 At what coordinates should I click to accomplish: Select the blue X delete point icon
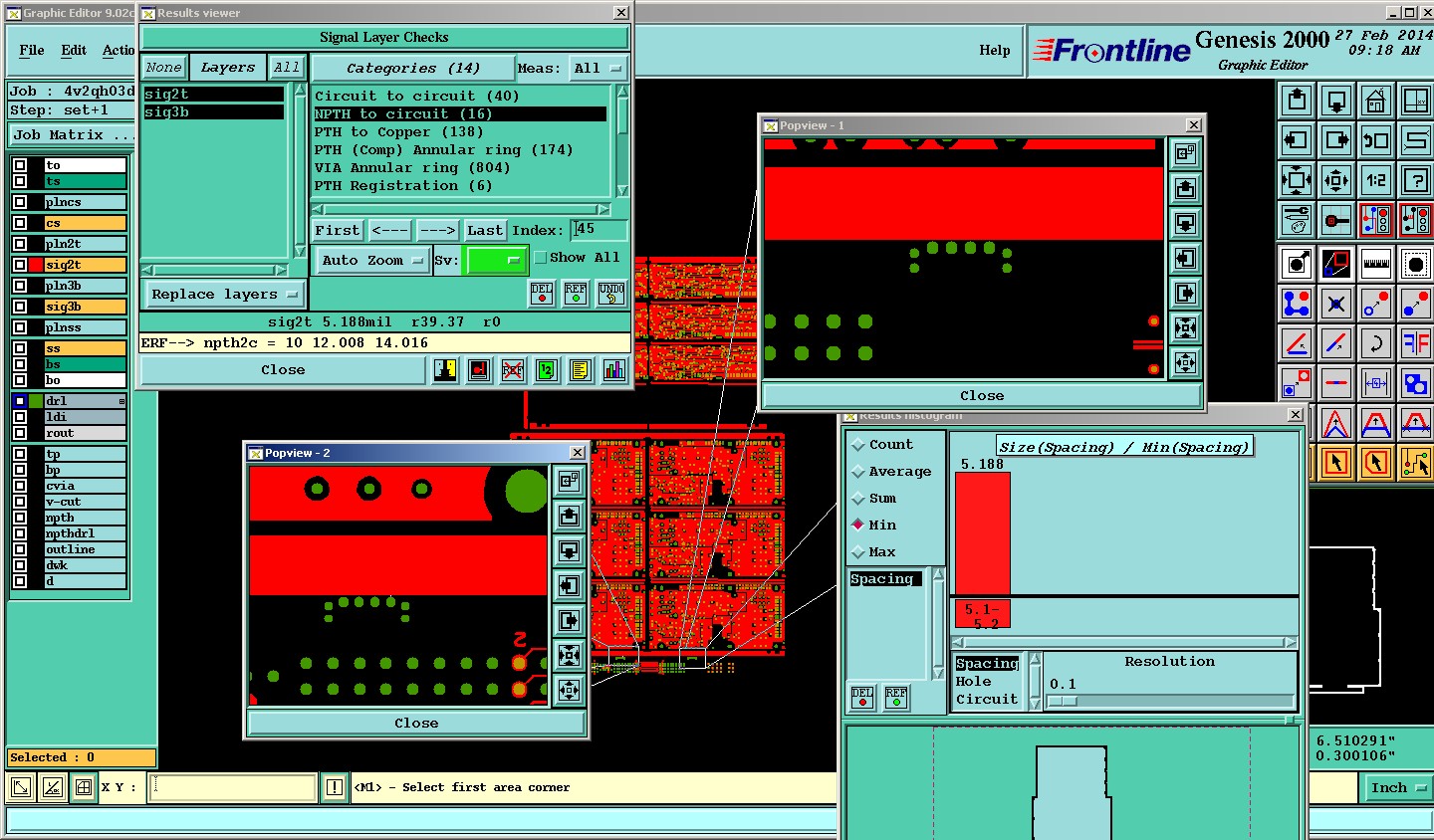point(1336,305)
